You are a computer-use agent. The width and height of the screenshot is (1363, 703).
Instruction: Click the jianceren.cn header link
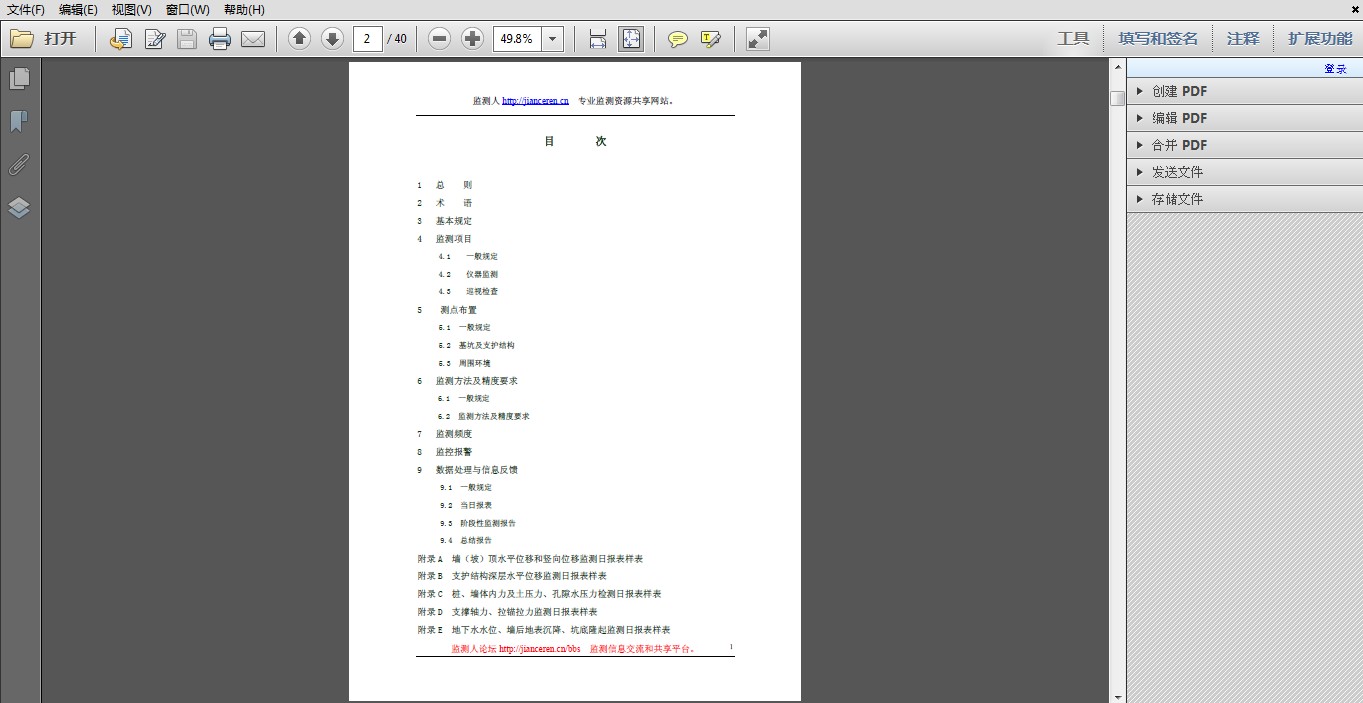535,101
